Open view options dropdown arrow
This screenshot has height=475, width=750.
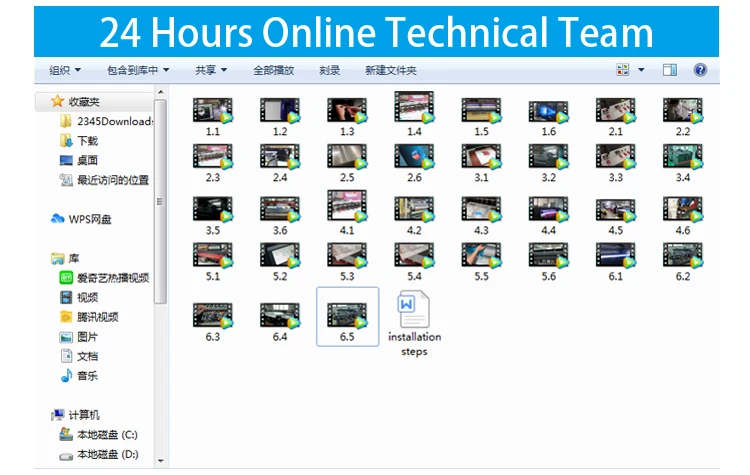point(641,70)
